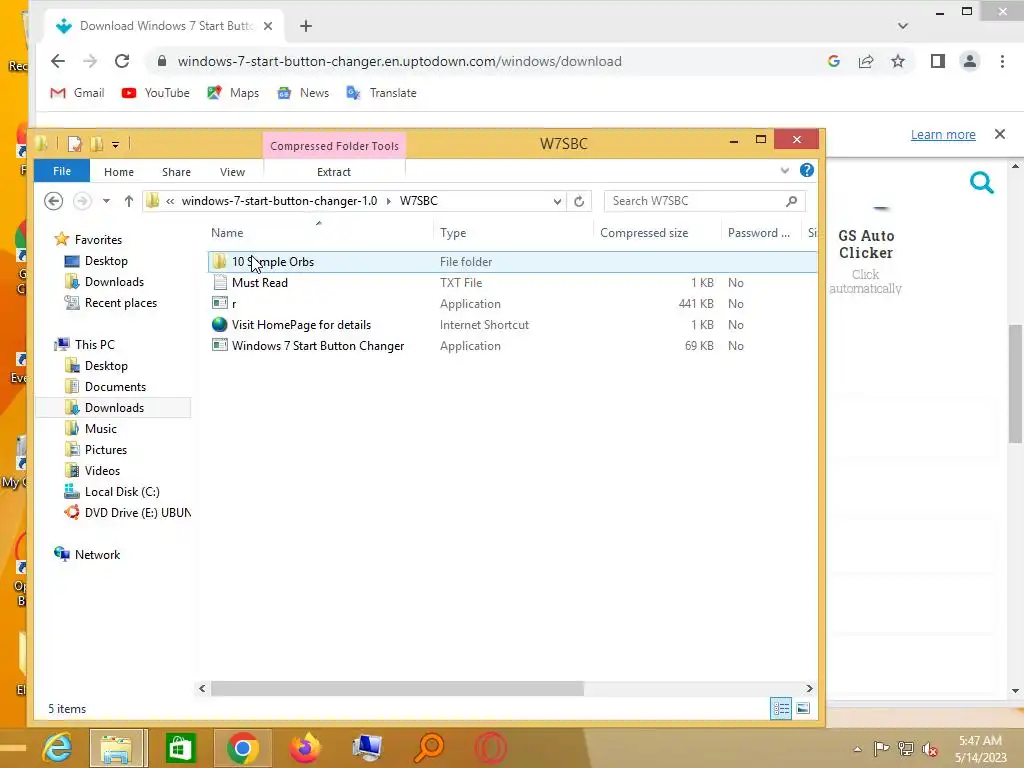Viewport: 1024px width, 768px height.
Task: Open Opera browser from taskbar
Action: click(490, 748)
